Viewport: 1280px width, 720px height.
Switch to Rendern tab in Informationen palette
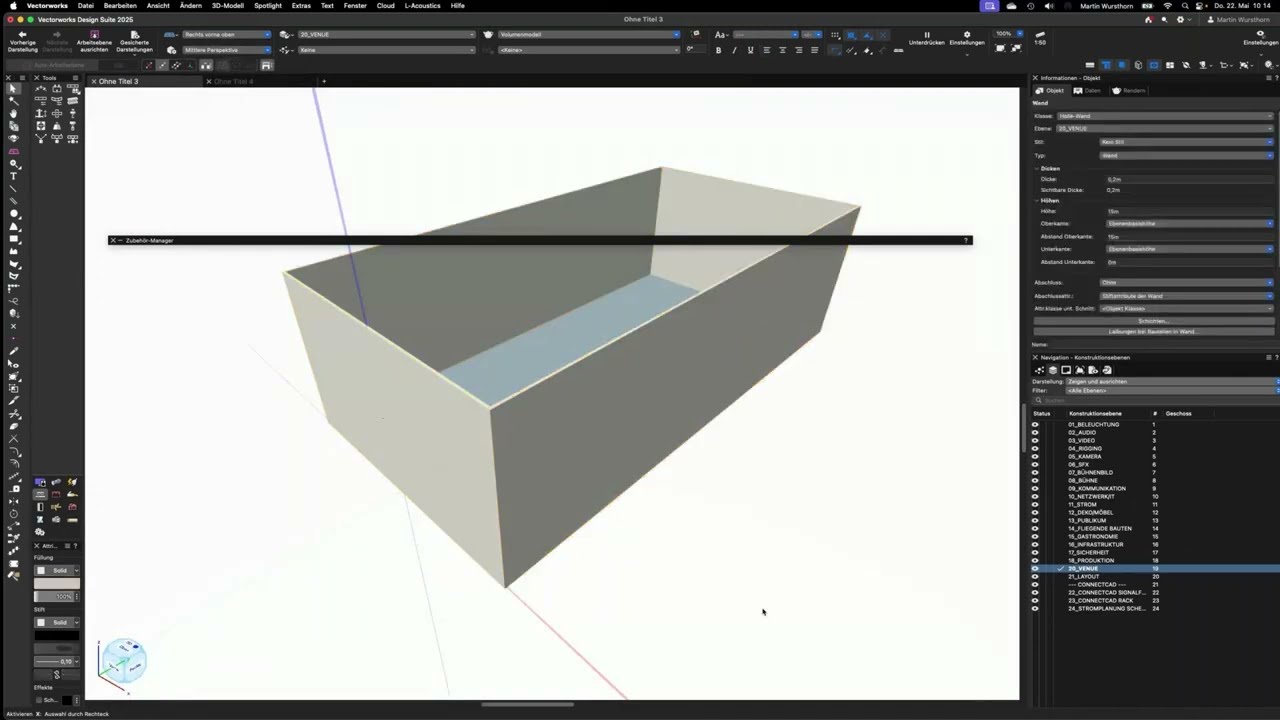[x=1129, y=90]
